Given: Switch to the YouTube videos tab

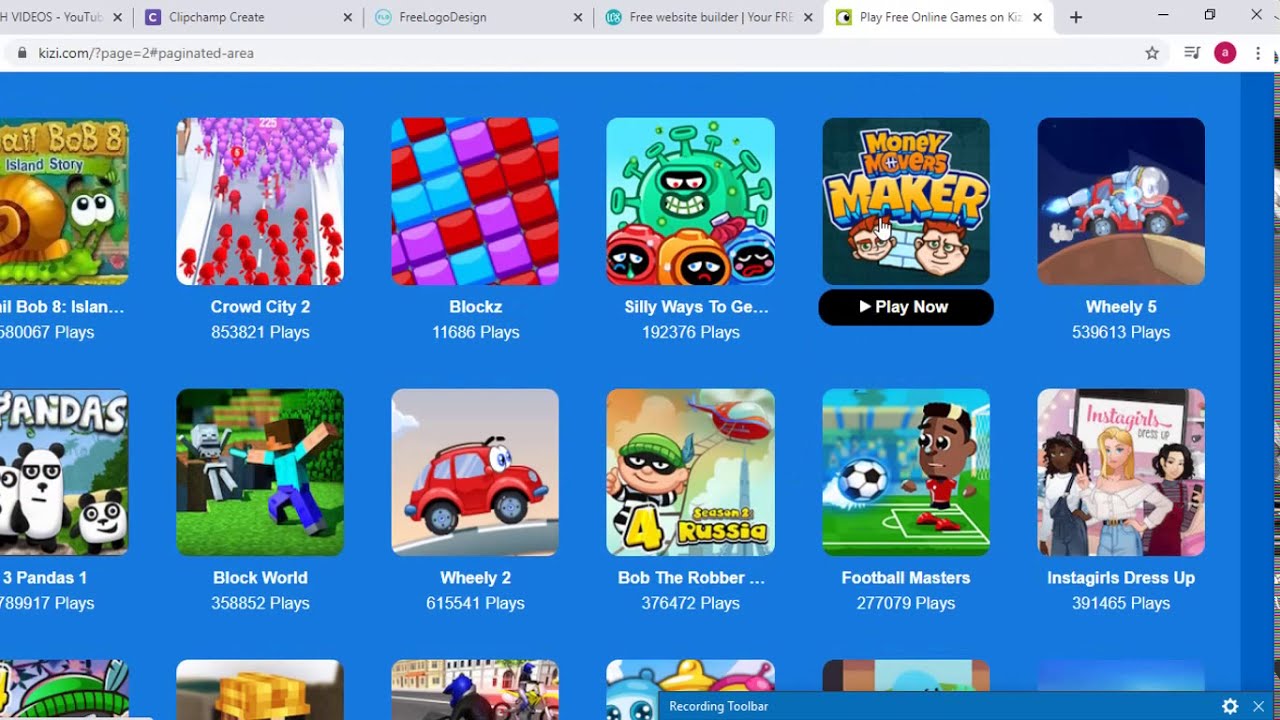Looking at the screenshot, I should pyautogui.click(x=60, y=17).
